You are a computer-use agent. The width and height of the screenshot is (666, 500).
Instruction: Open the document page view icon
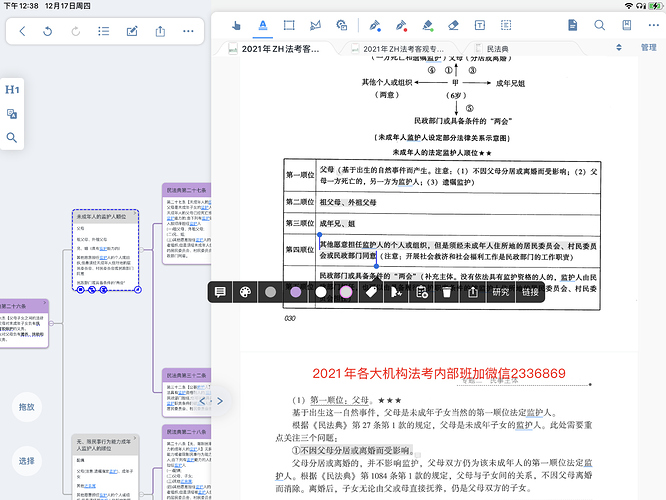coord(573,25)
